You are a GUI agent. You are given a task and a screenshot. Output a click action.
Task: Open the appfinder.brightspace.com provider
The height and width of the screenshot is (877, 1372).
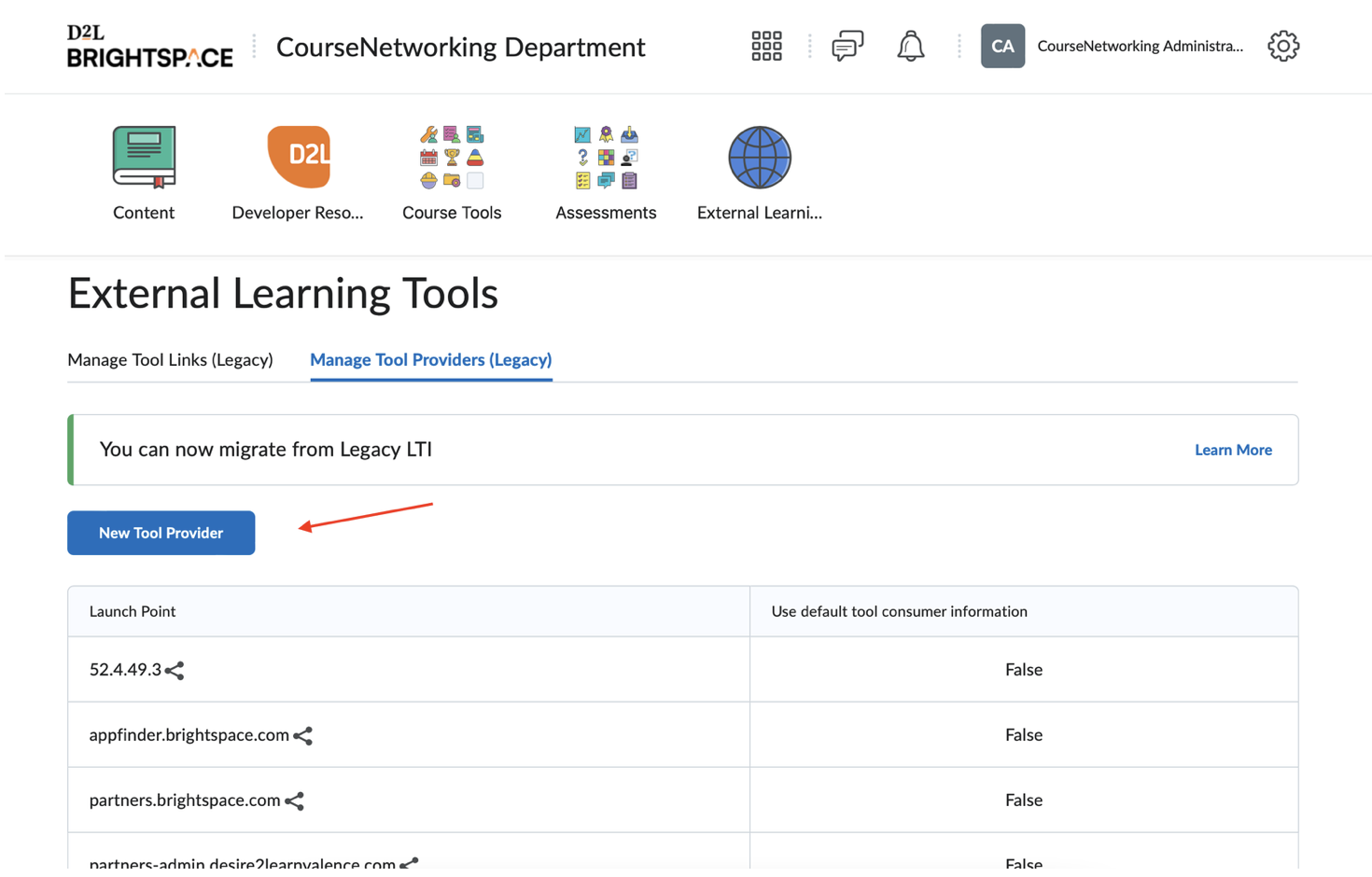[x=189, y=735]
